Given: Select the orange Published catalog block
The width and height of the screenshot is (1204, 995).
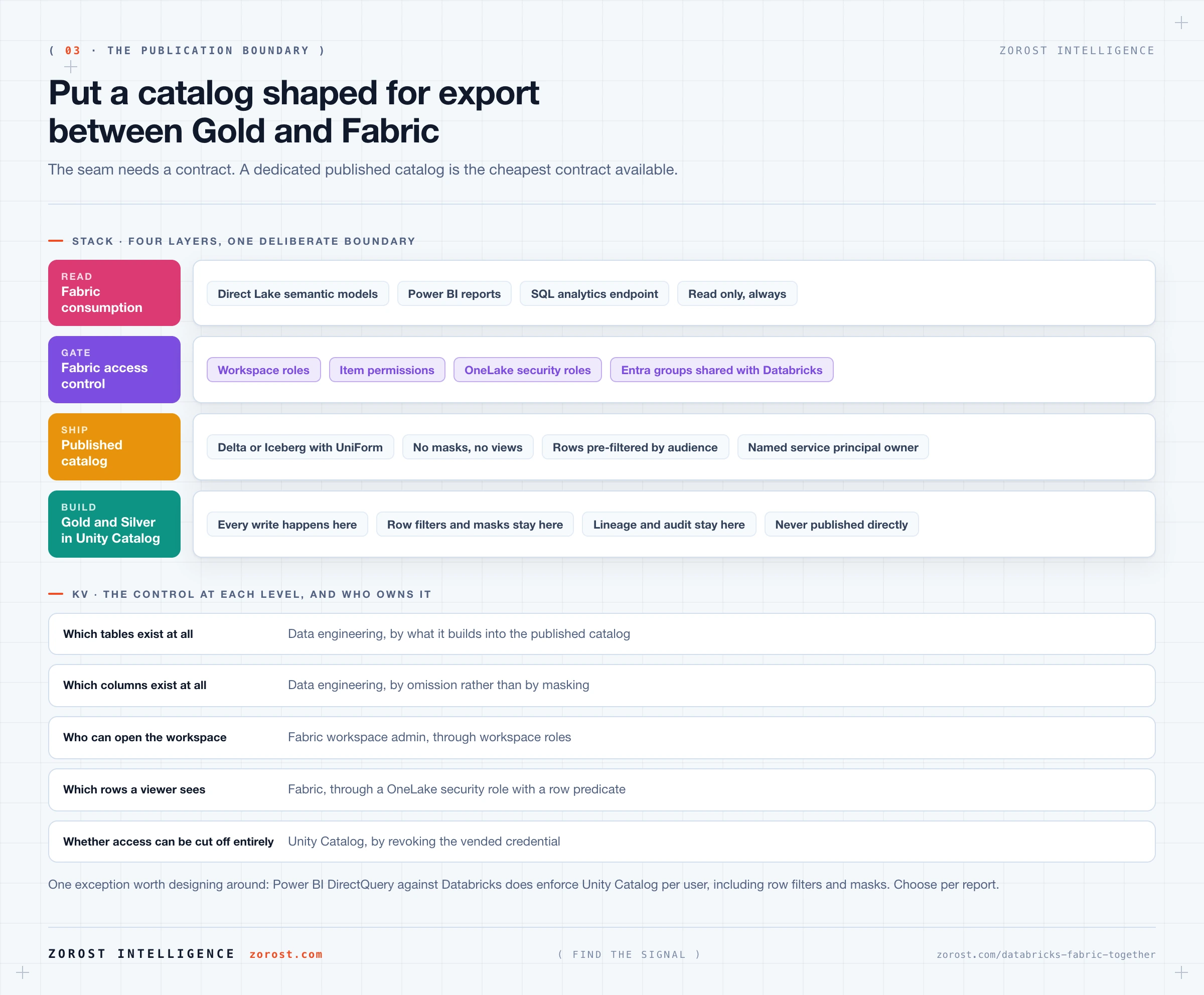Looking at the screenshot, I should (114, 446).
